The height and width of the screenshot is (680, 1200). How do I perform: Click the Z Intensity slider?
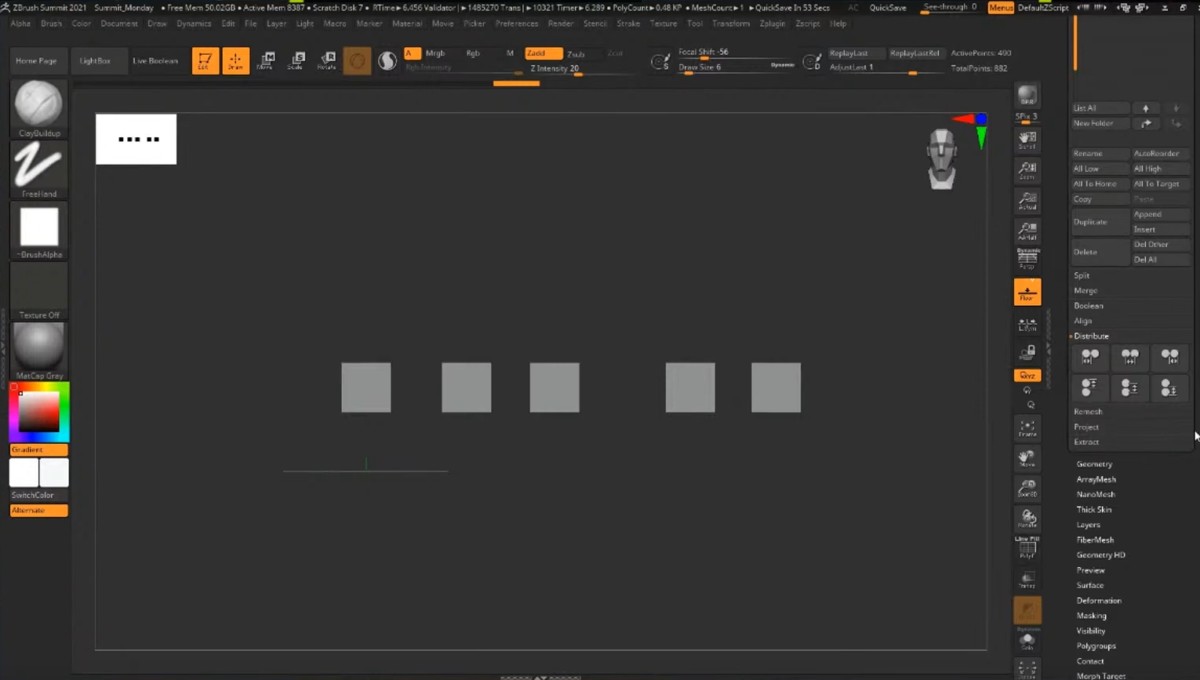(555, 69)
